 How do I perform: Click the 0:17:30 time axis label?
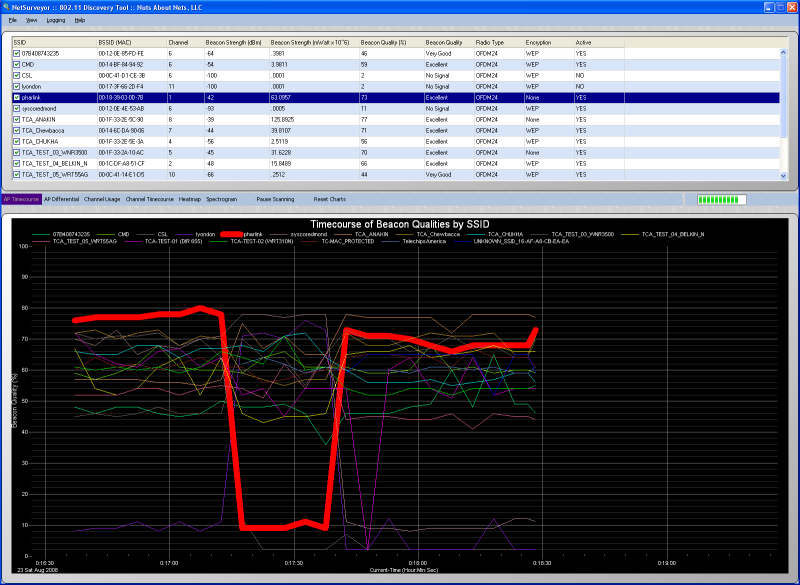click(294, 563)
